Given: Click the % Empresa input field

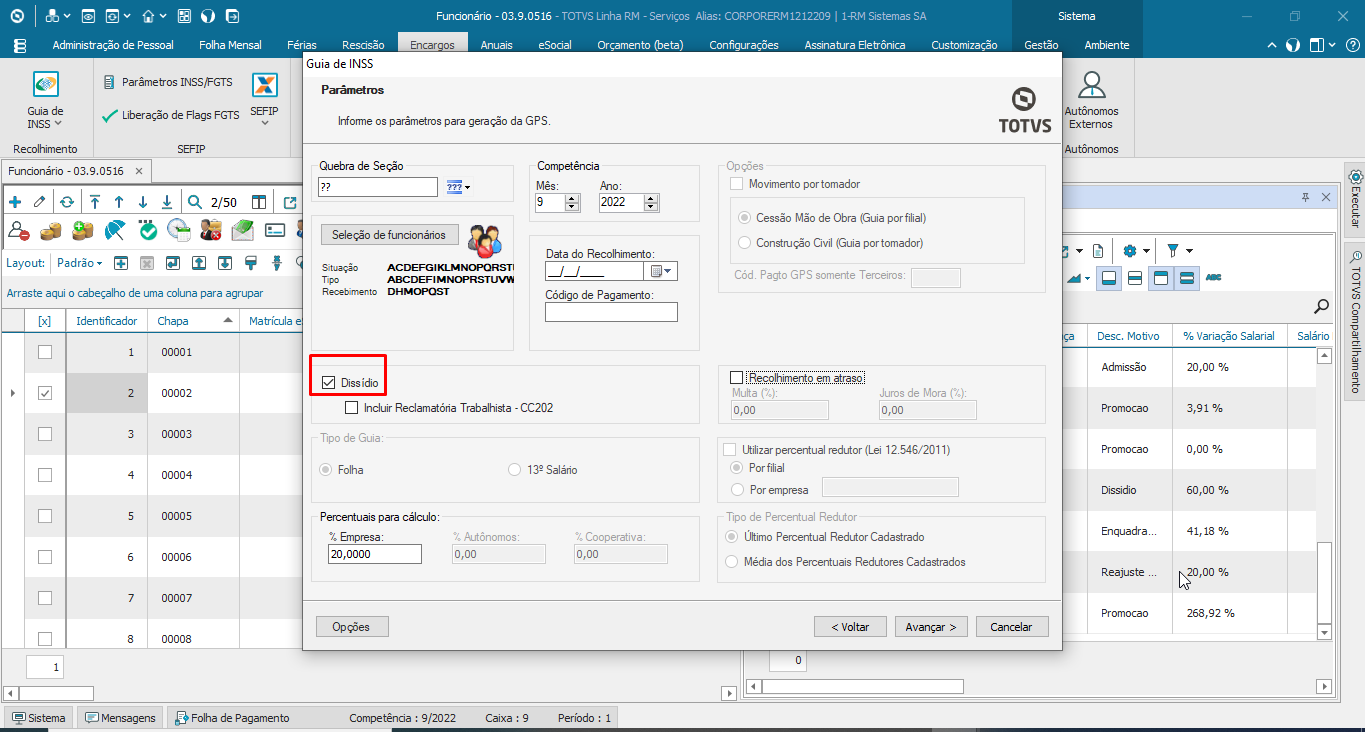Looking at the screenshot, I should [375, 554].
